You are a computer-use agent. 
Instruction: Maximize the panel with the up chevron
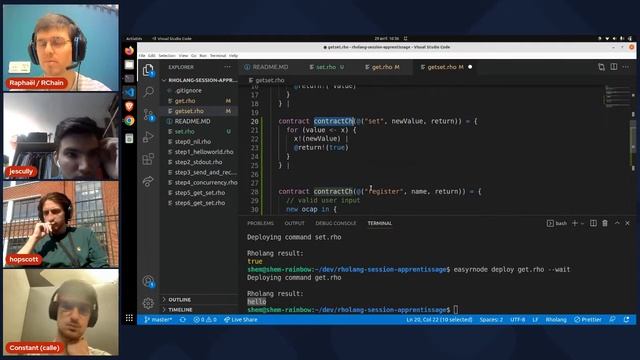(617, 223)
